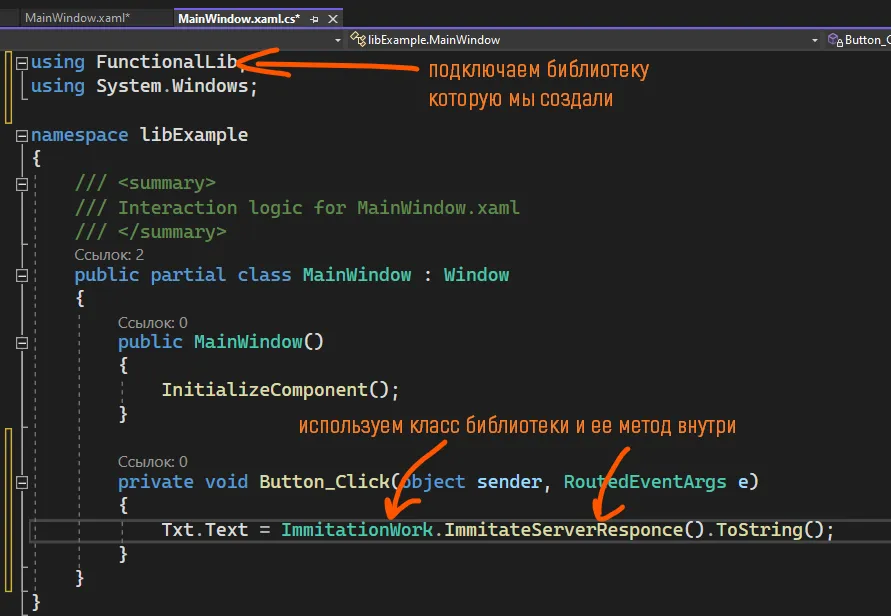Collapse the namespace libExample block

[22, 136]
